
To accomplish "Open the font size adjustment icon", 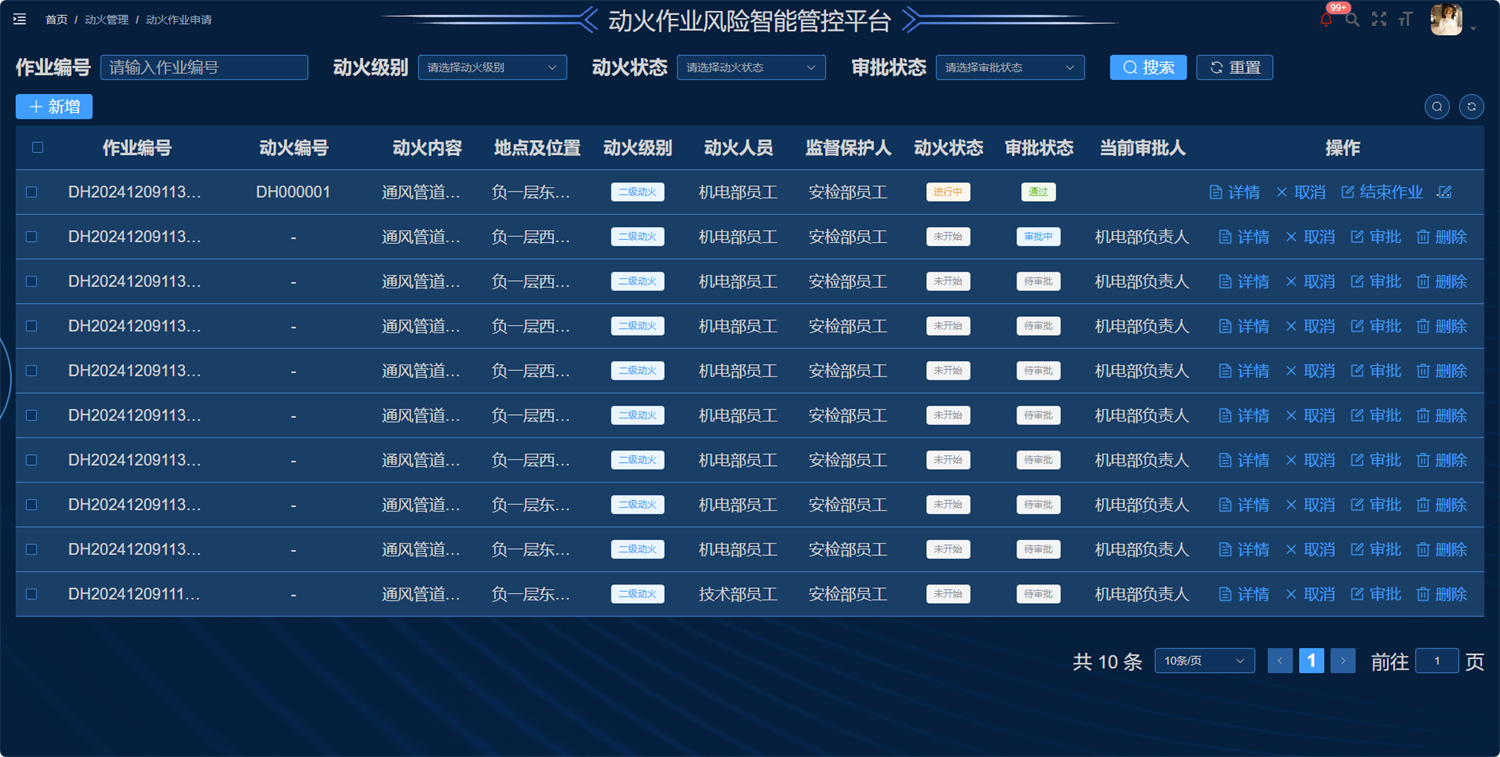I will (x=1406, y=19).
